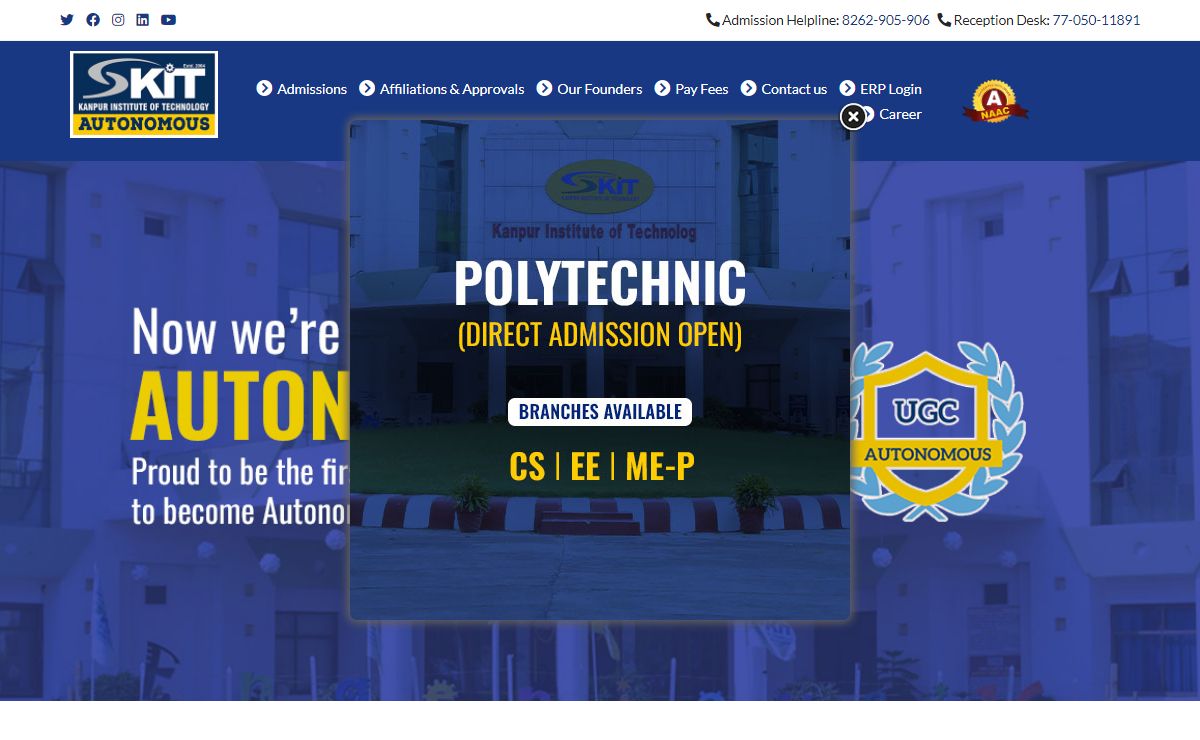Screen dimensions: 1200x740
Task: Click the KIT sign in popup image
Action: point(600,186)
